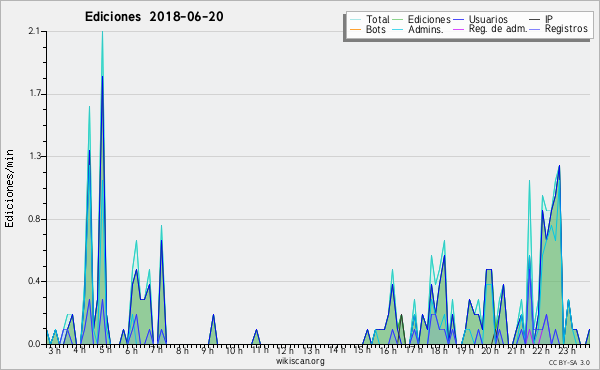The height and width of the screenshot is (370, 600).
Task: Click the orange Bots legend color line
Action: (x=355, y=29)
